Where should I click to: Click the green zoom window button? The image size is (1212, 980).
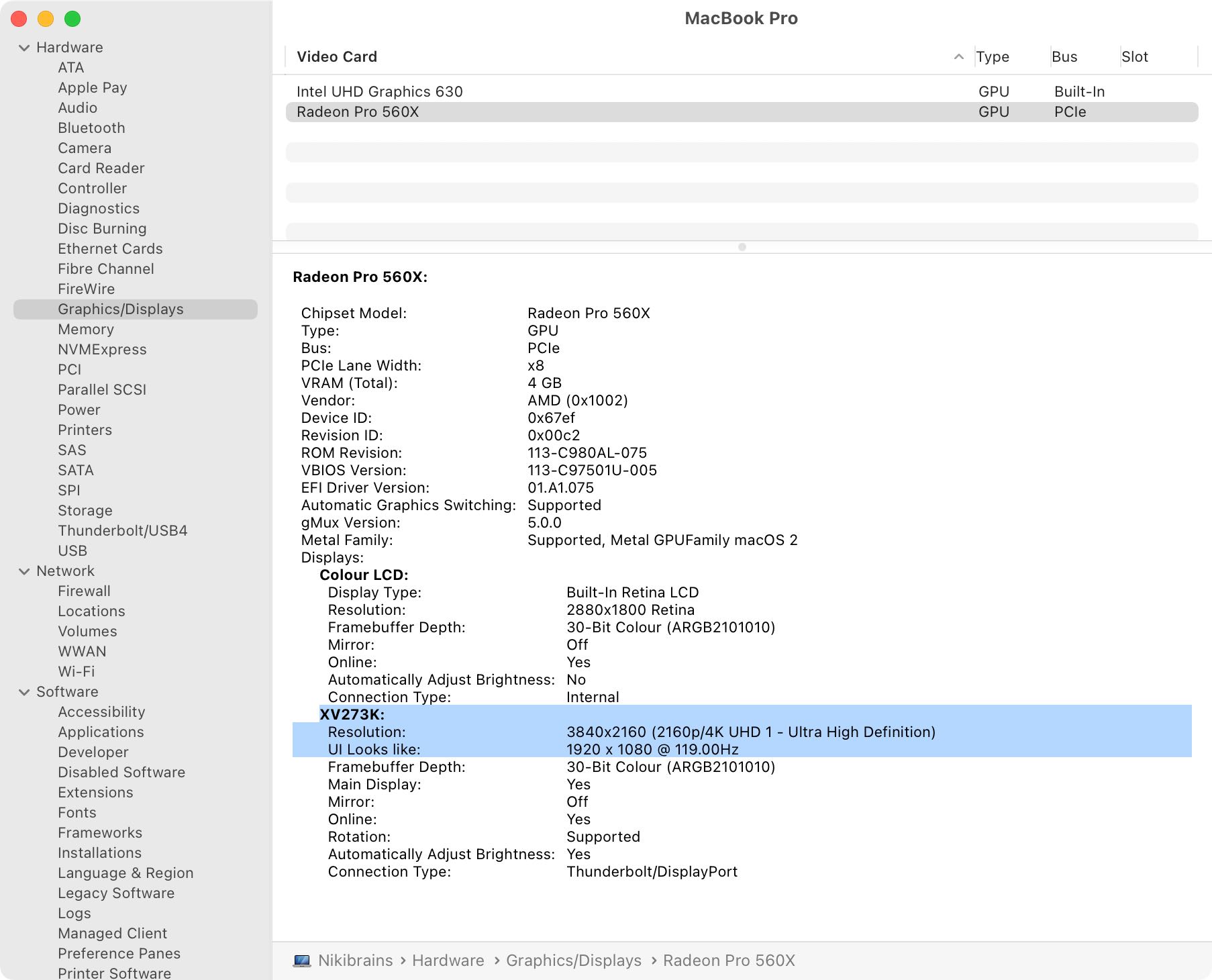[x=71, y=19]
